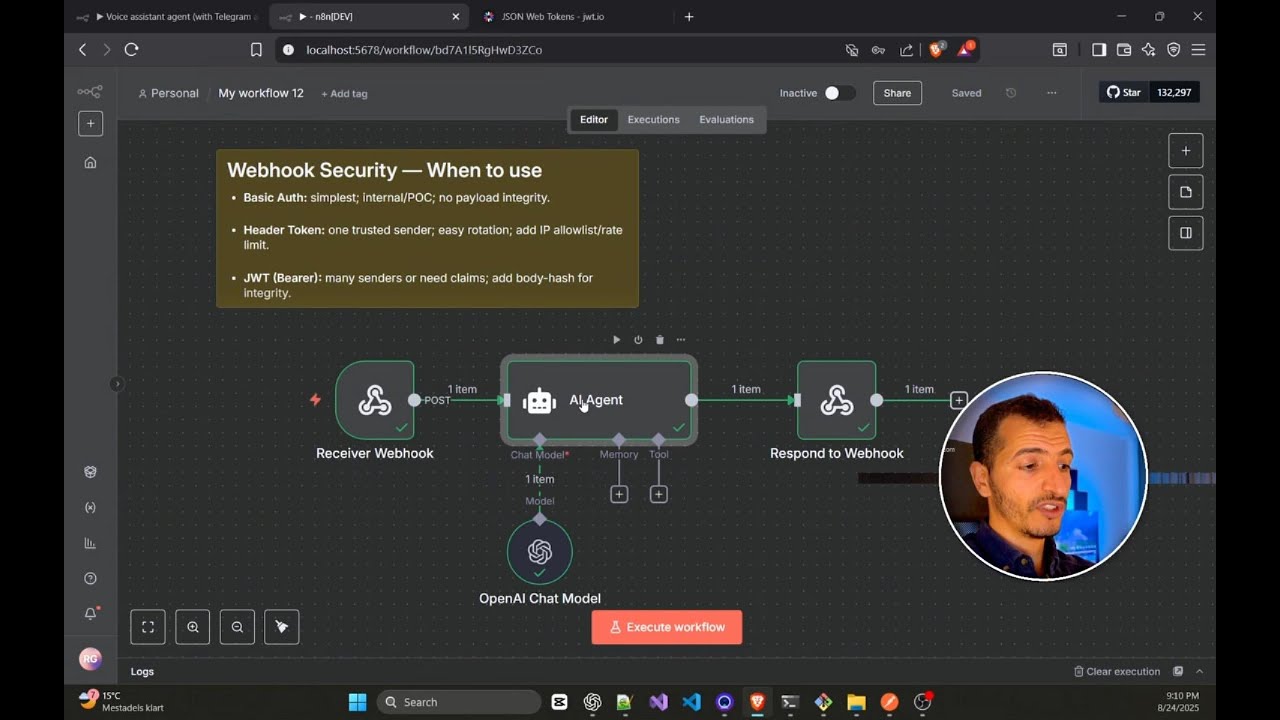Click the browser address bar URL
This screenshot has width=1280, height=720.
click(x=424, y=50)
